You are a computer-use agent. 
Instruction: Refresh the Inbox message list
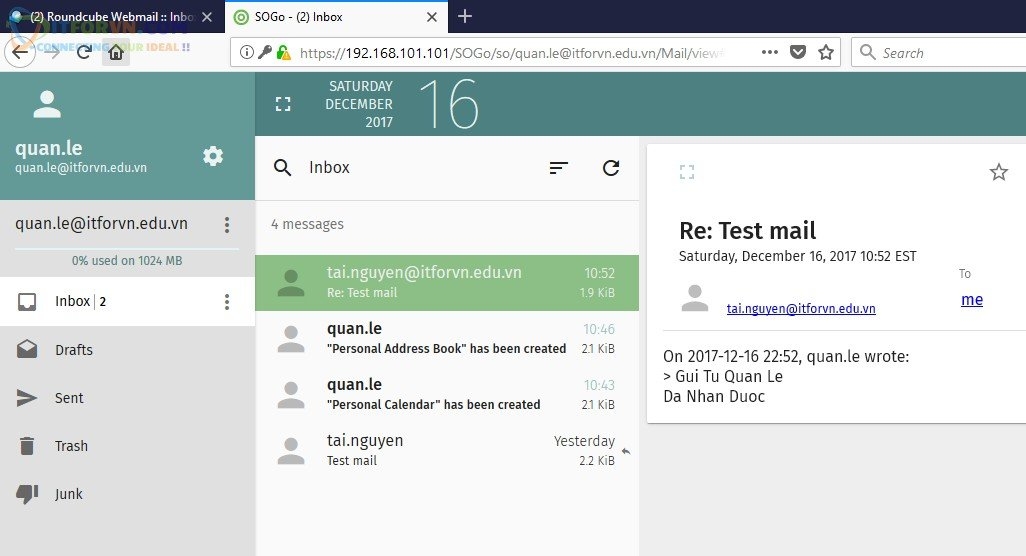[x=611, y=168]
